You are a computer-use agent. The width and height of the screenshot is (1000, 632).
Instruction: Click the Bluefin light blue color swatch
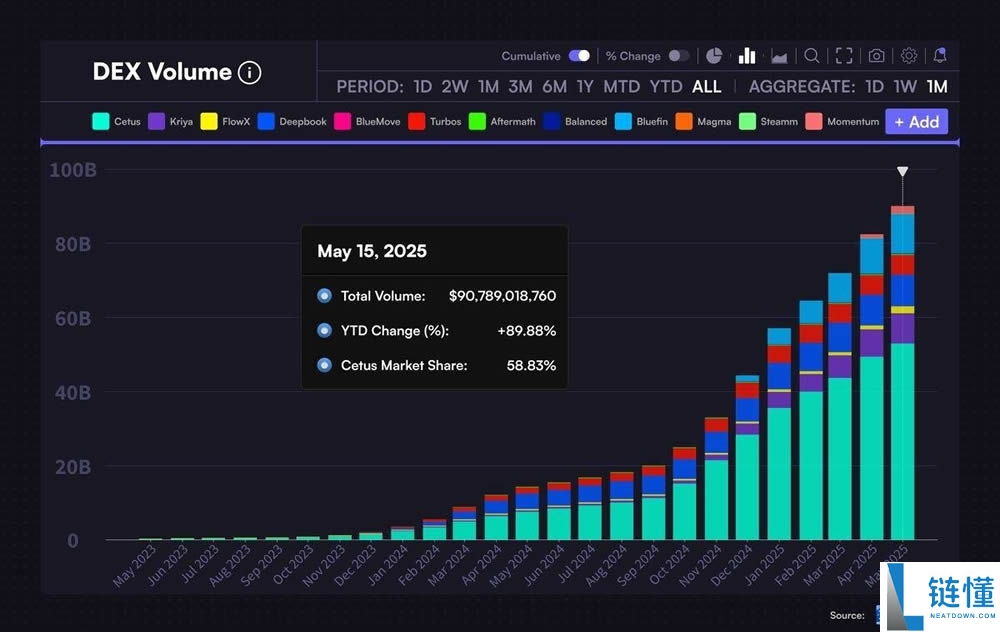[623, 122]
